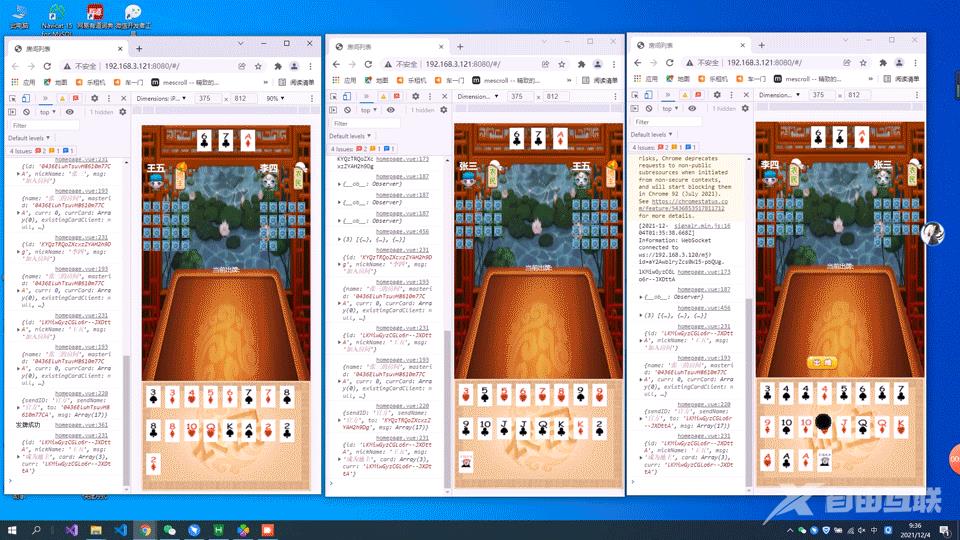
Task: Bookmark the page with star icon in right window
Action: (863, 62)
